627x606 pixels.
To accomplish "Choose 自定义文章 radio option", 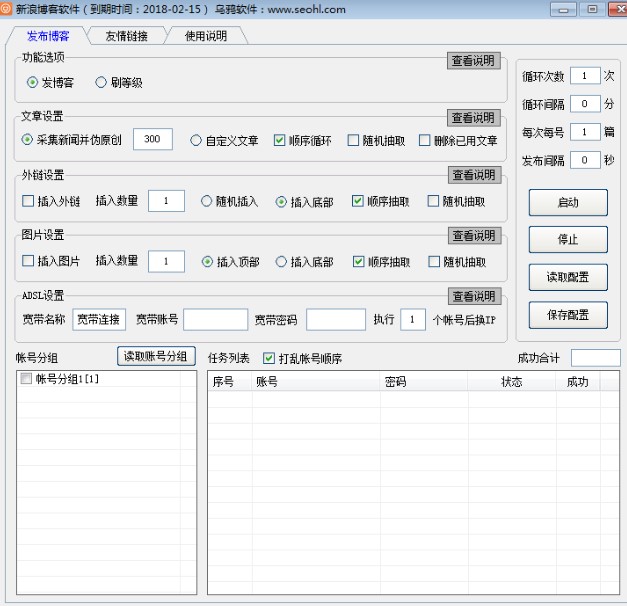I will [x=196, y=141].
